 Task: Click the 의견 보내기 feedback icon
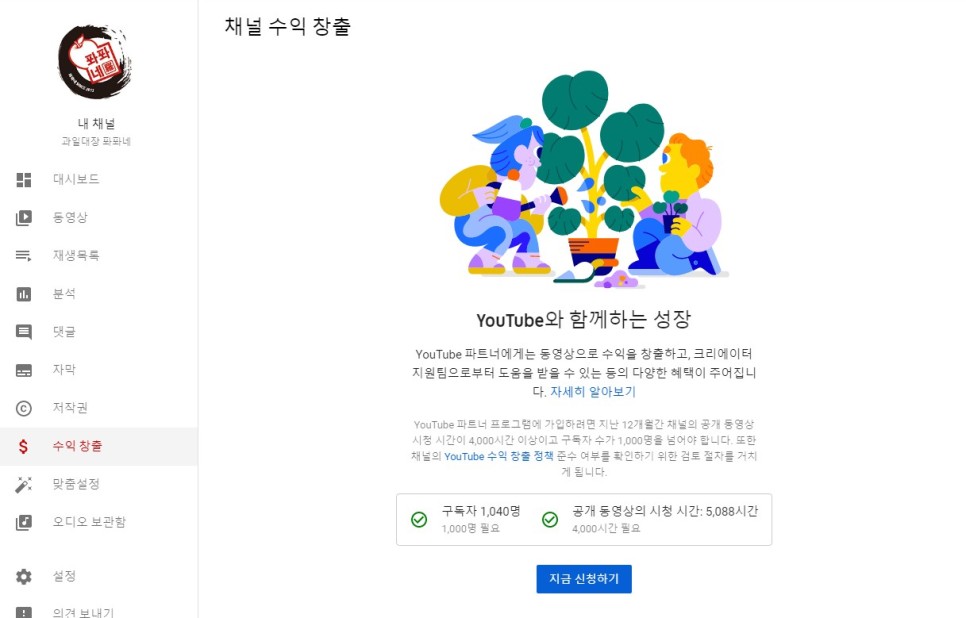[x=23, y=612]
